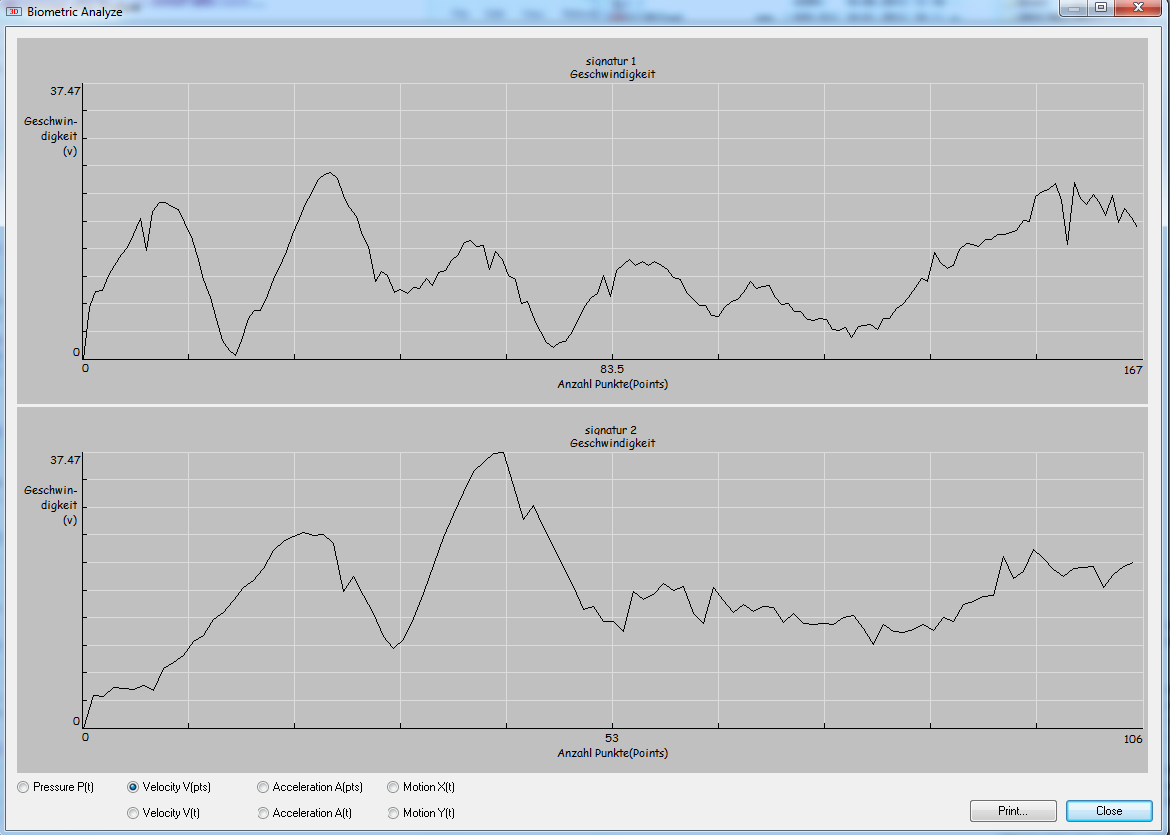
Task: Click the 83.5 x-axis label in signatur 1
Action: click(612, 371)
